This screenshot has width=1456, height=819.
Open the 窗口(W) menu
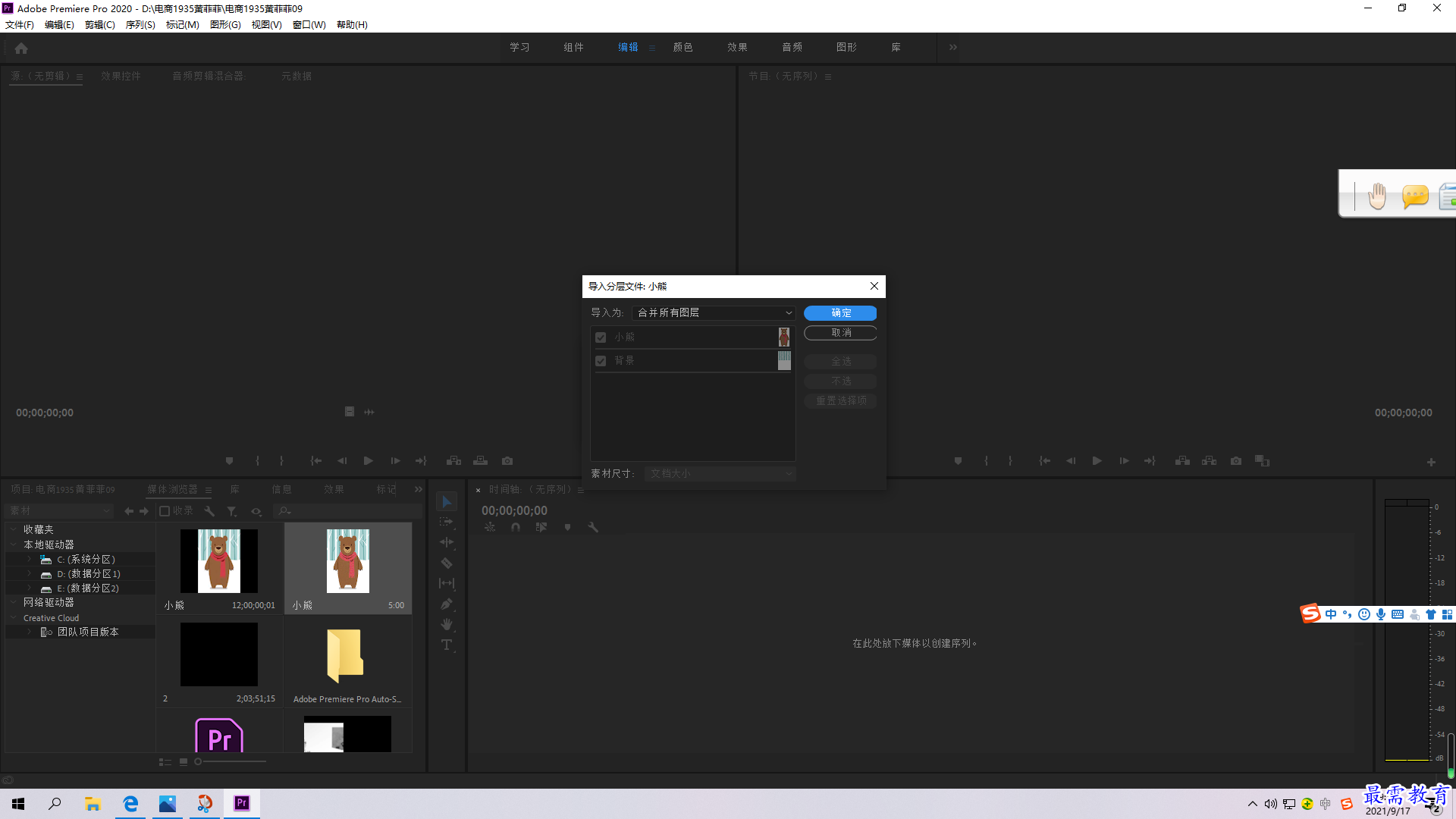point(309,25)
